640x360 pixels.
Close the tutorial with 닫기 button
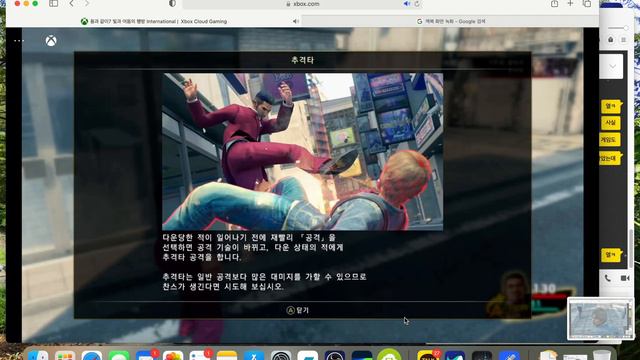298,311
